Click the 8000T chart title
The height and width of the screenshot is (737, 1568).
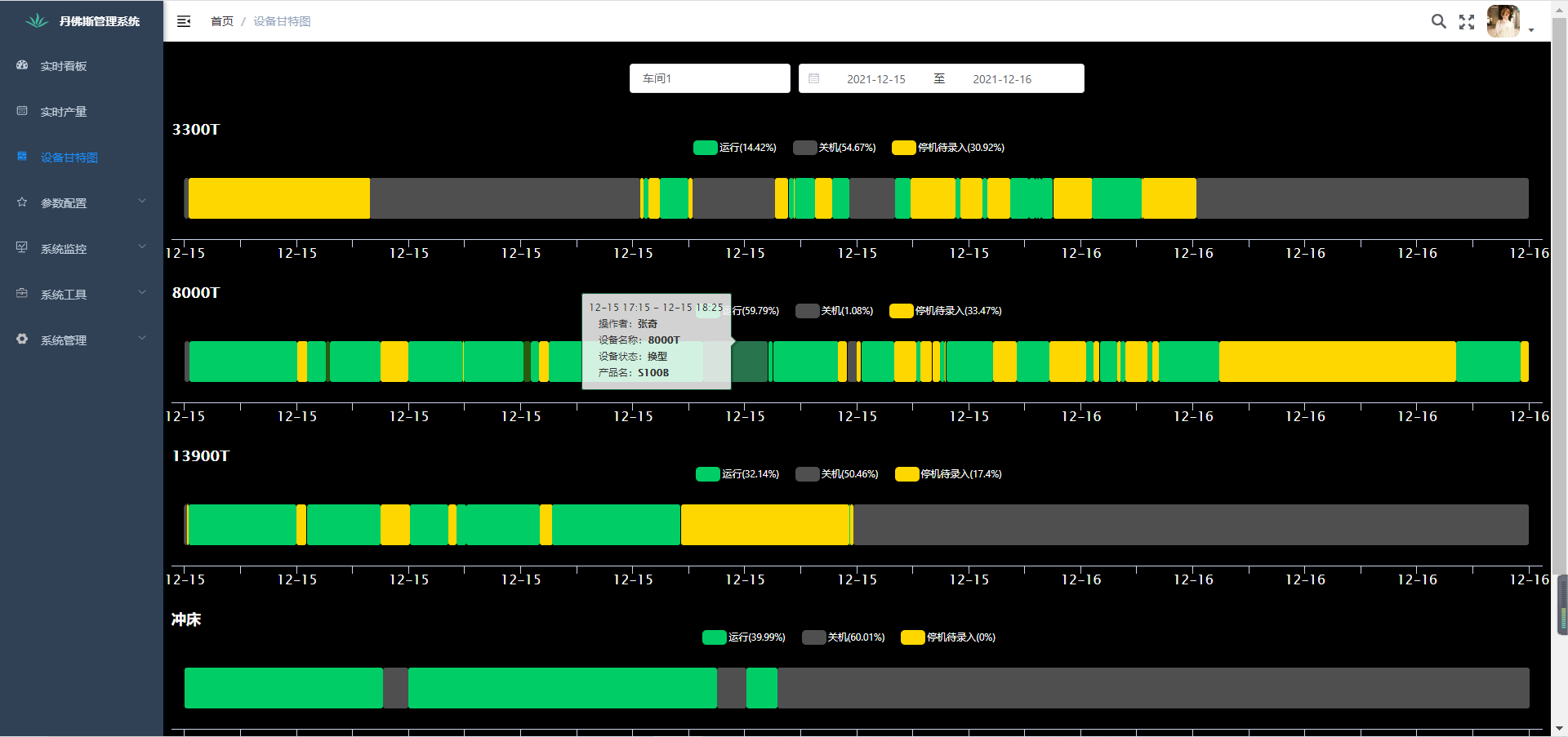196,293
